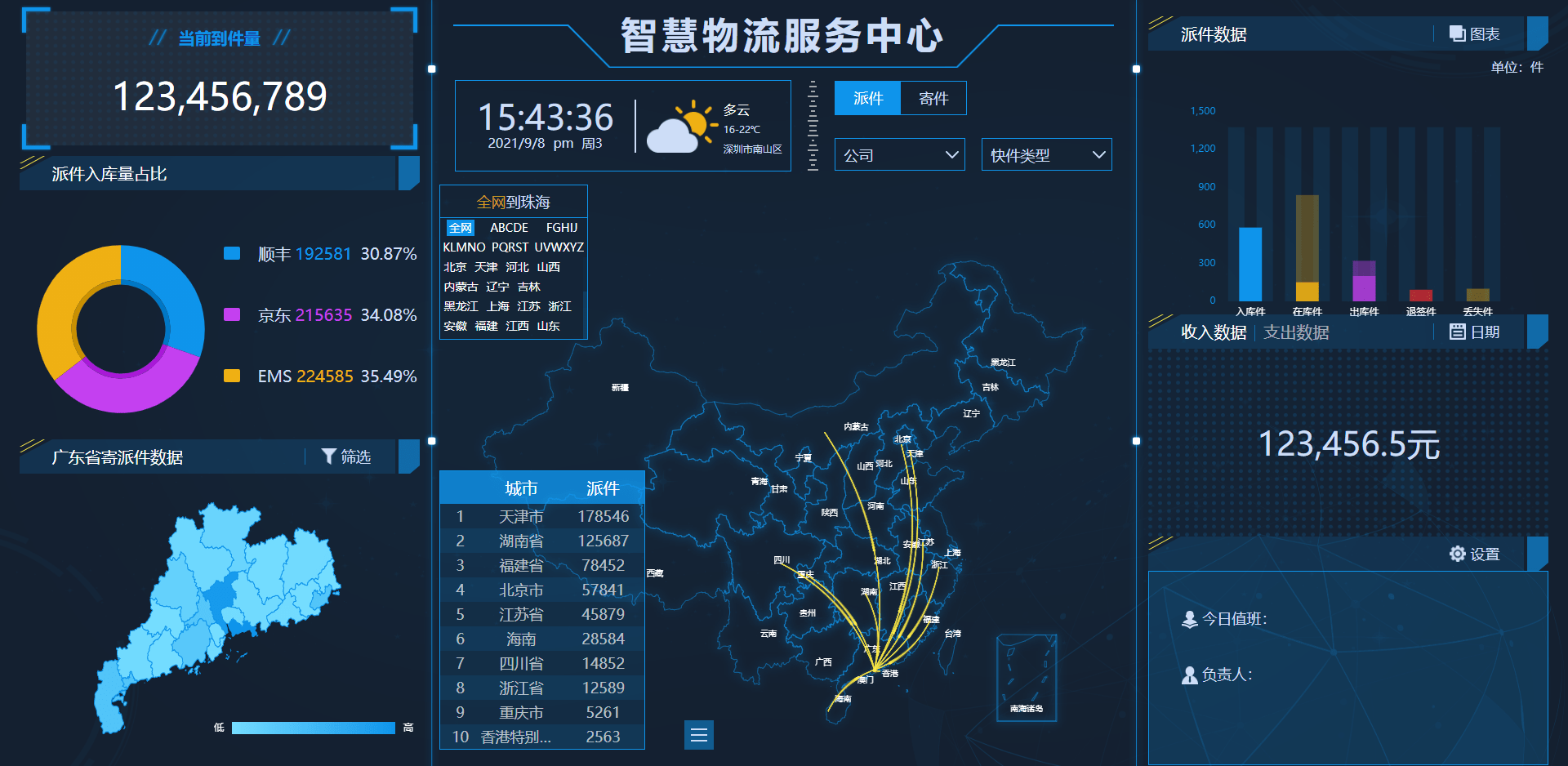Click the red 退签件 bar
This screenshot has width=1568, height=766.
pyautogui.click(x=1421, y=296)
